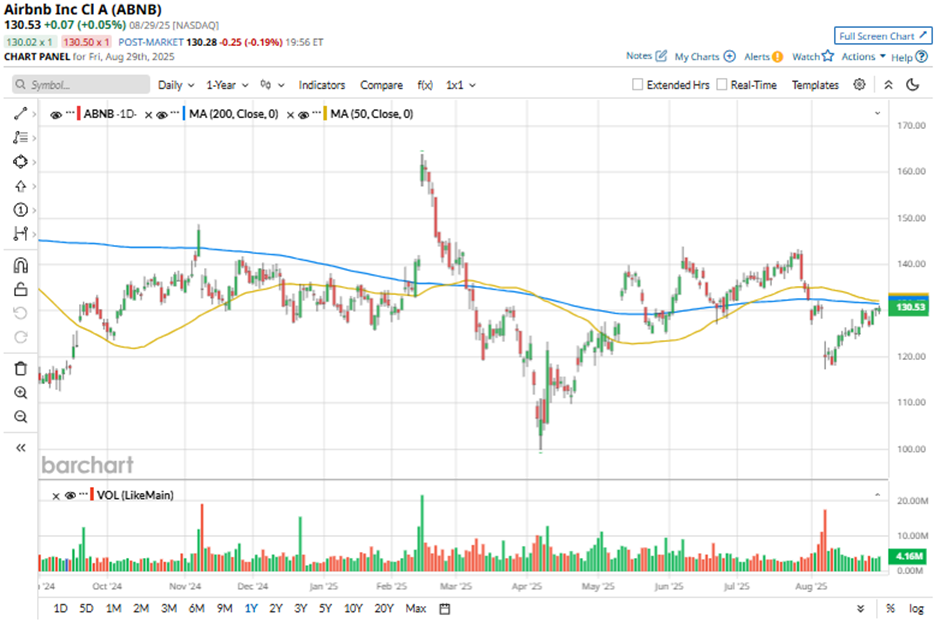Open the Indicators dialog

tap(322, 85)
